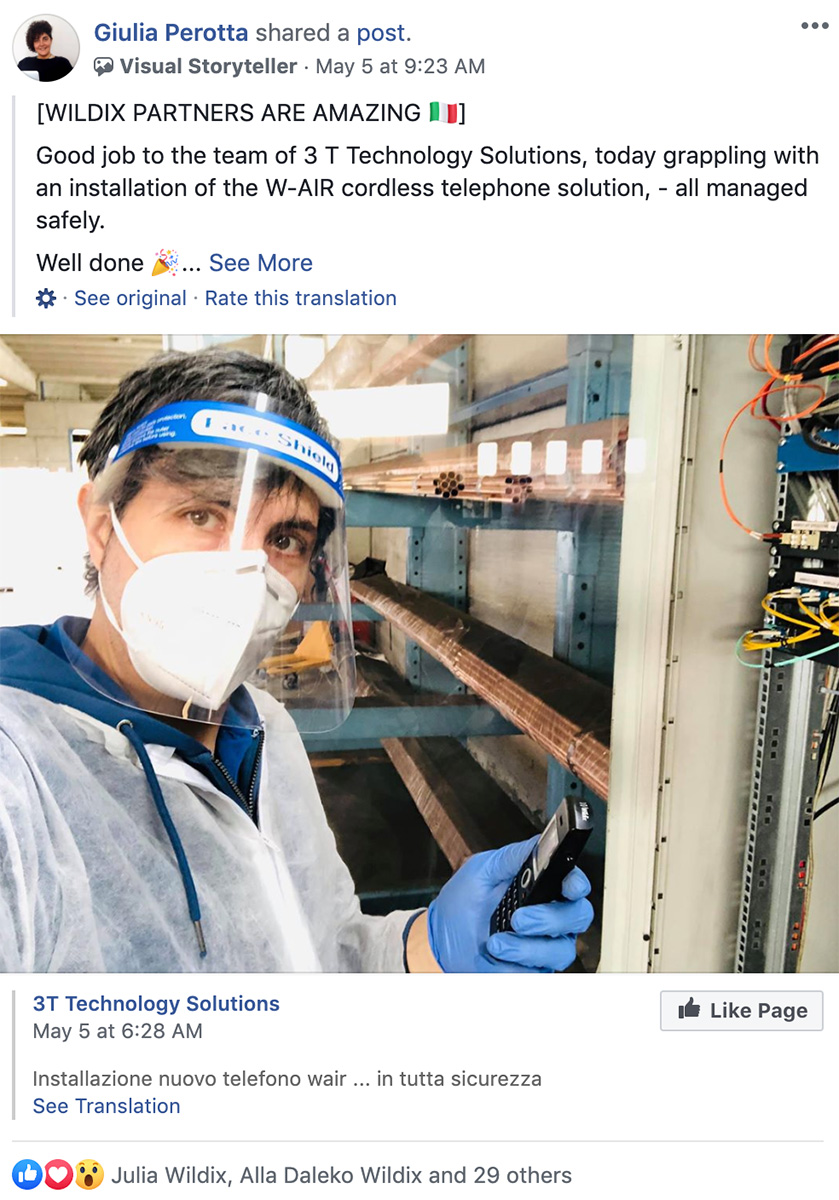This screenshot has height=1200, width=839.
Task: Click the May 5 at 6:28 AM timestamp
Action: pyautogui.click(x=118, y=1030)
